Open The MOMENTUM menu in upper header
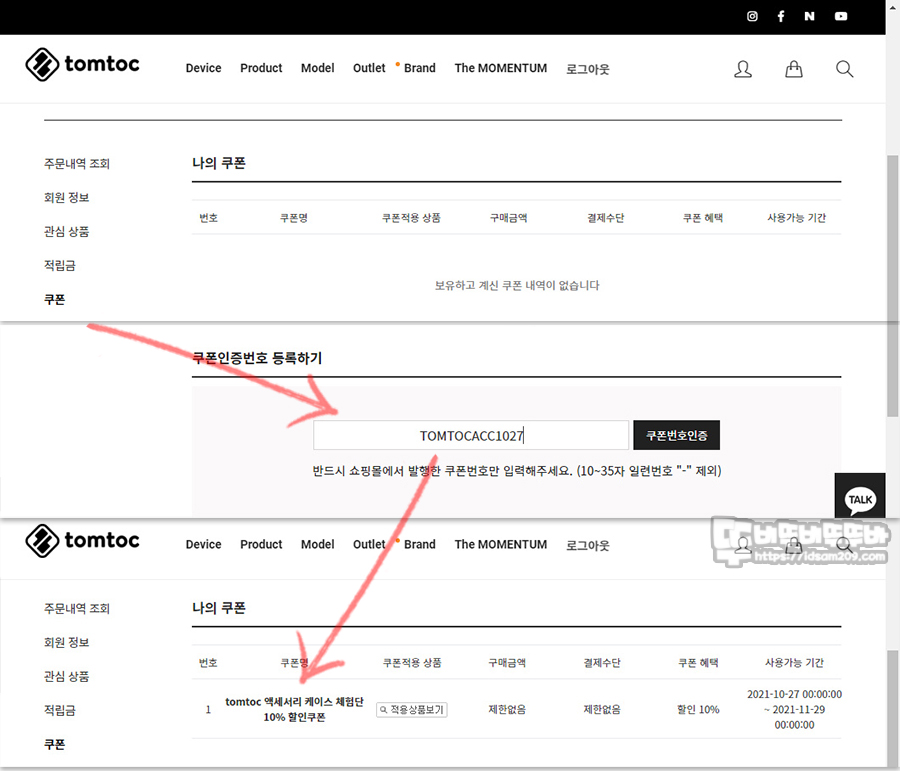Image resolution: width=900 pixels, height=771 pixels. [501, 68]
